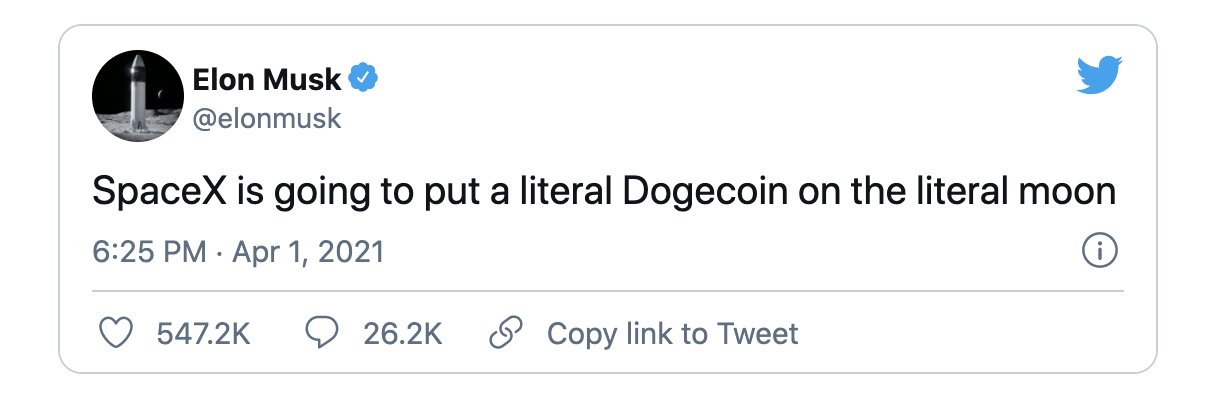Viewport: 1216px width, 404px height.
Task: Click the Twitter bird logo
Action: 1100,76
